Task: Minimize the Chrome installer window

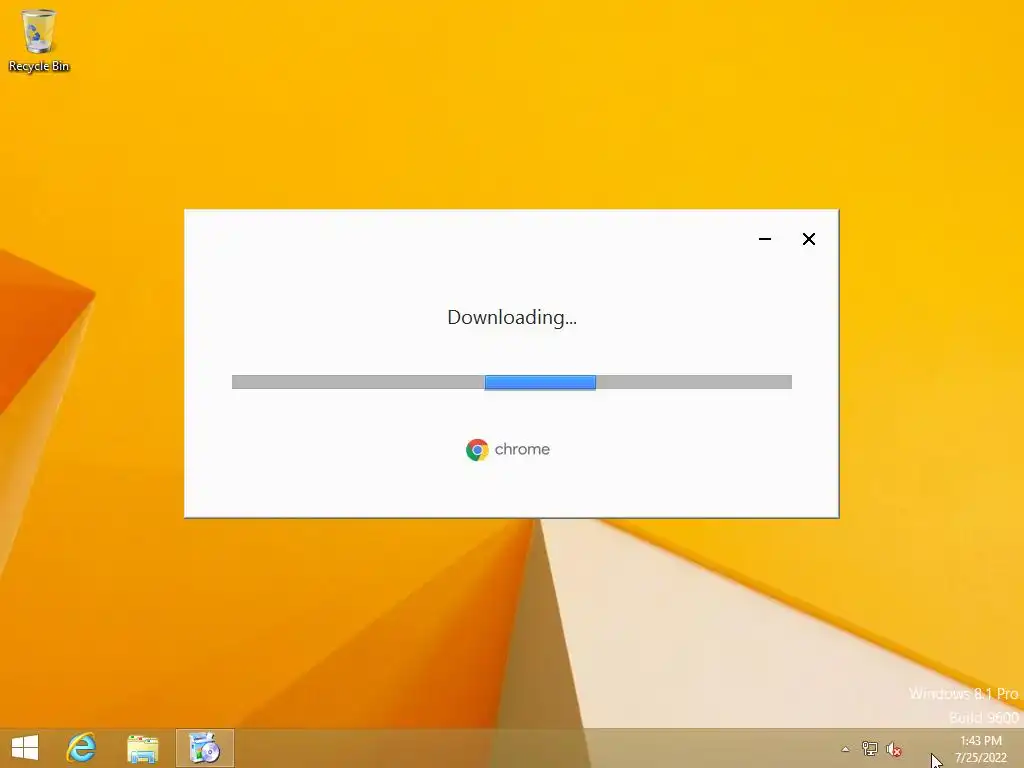Action: point(765,239)
